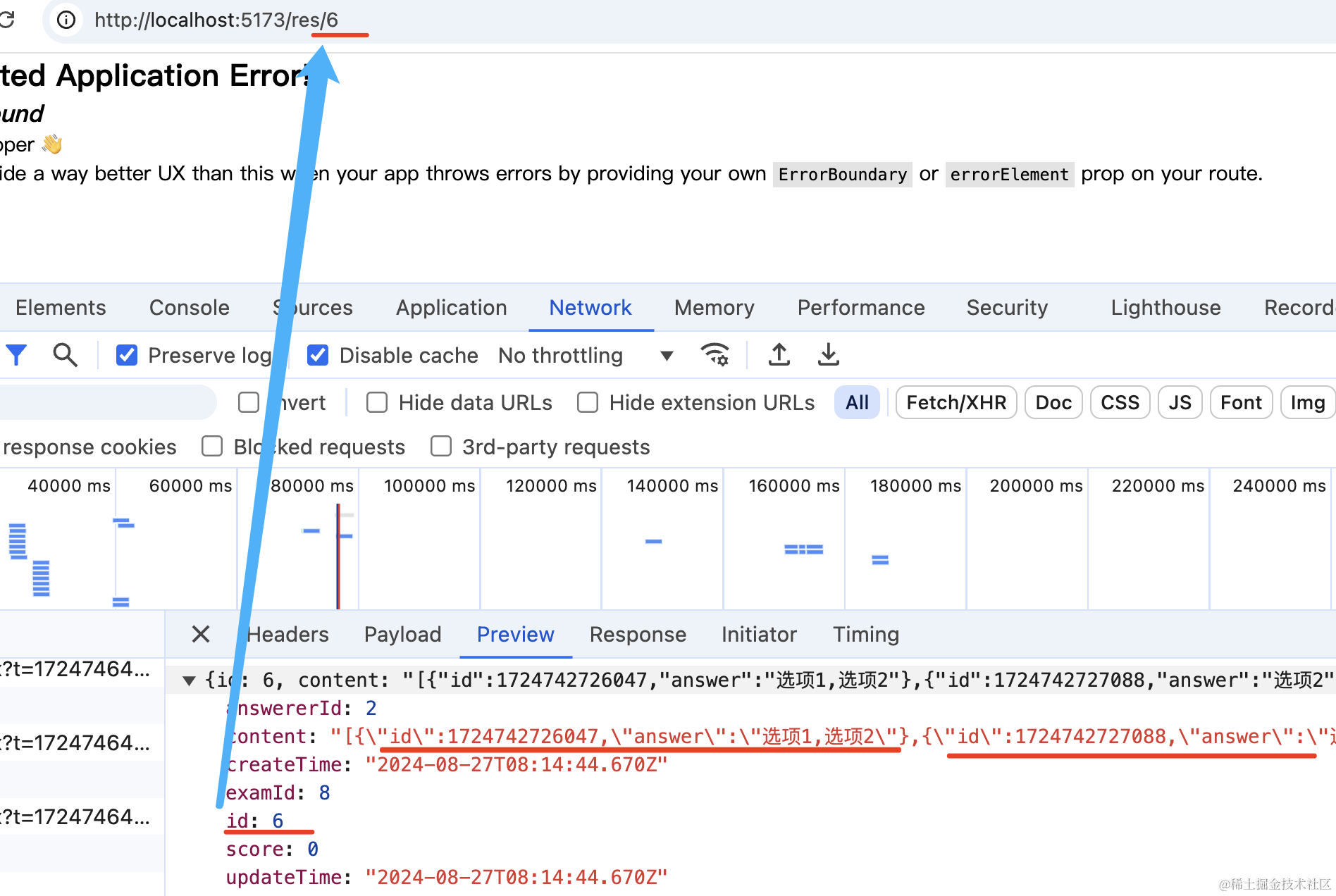Click the network filter text input
Image resolution: width=1336 pixels, height=896 pixels.
(106, 402)
